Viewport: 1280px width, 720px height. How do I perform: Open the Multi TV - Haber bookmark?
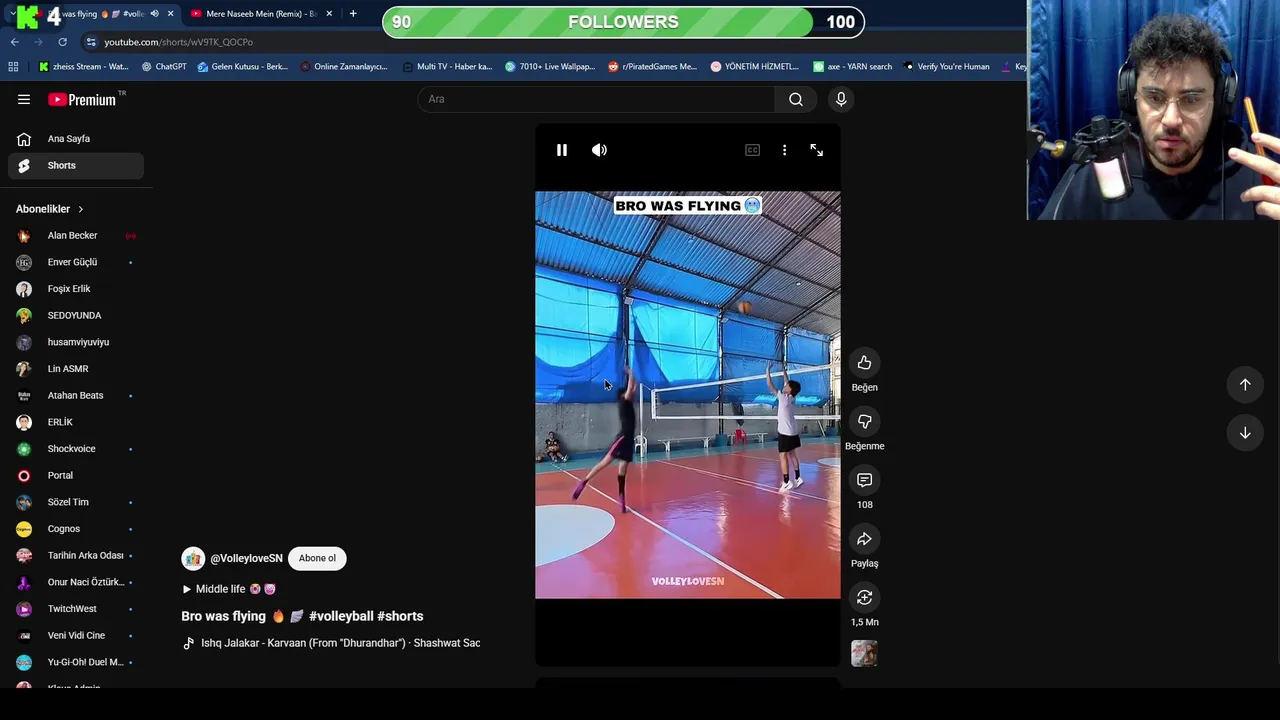coord(447,67)
